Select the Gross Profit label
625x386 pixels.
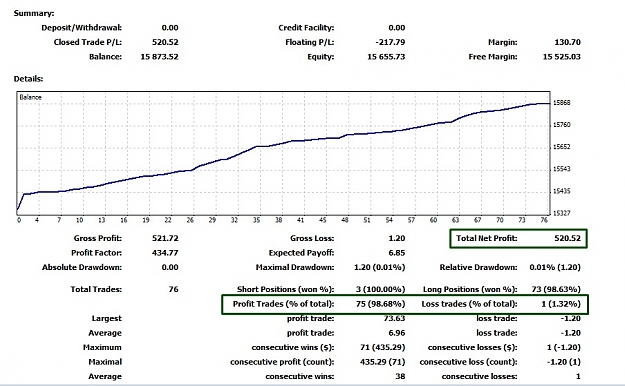tap(98, 238)
